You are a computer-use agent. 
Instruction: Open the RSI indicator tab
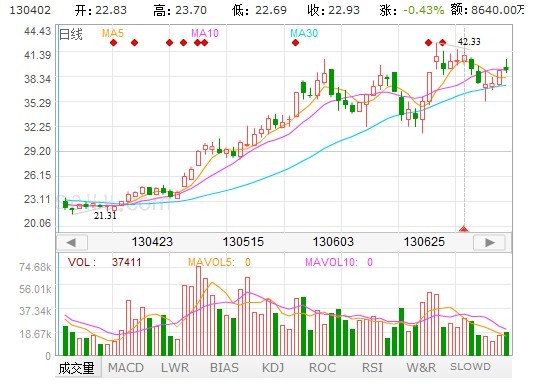point(372,368)
